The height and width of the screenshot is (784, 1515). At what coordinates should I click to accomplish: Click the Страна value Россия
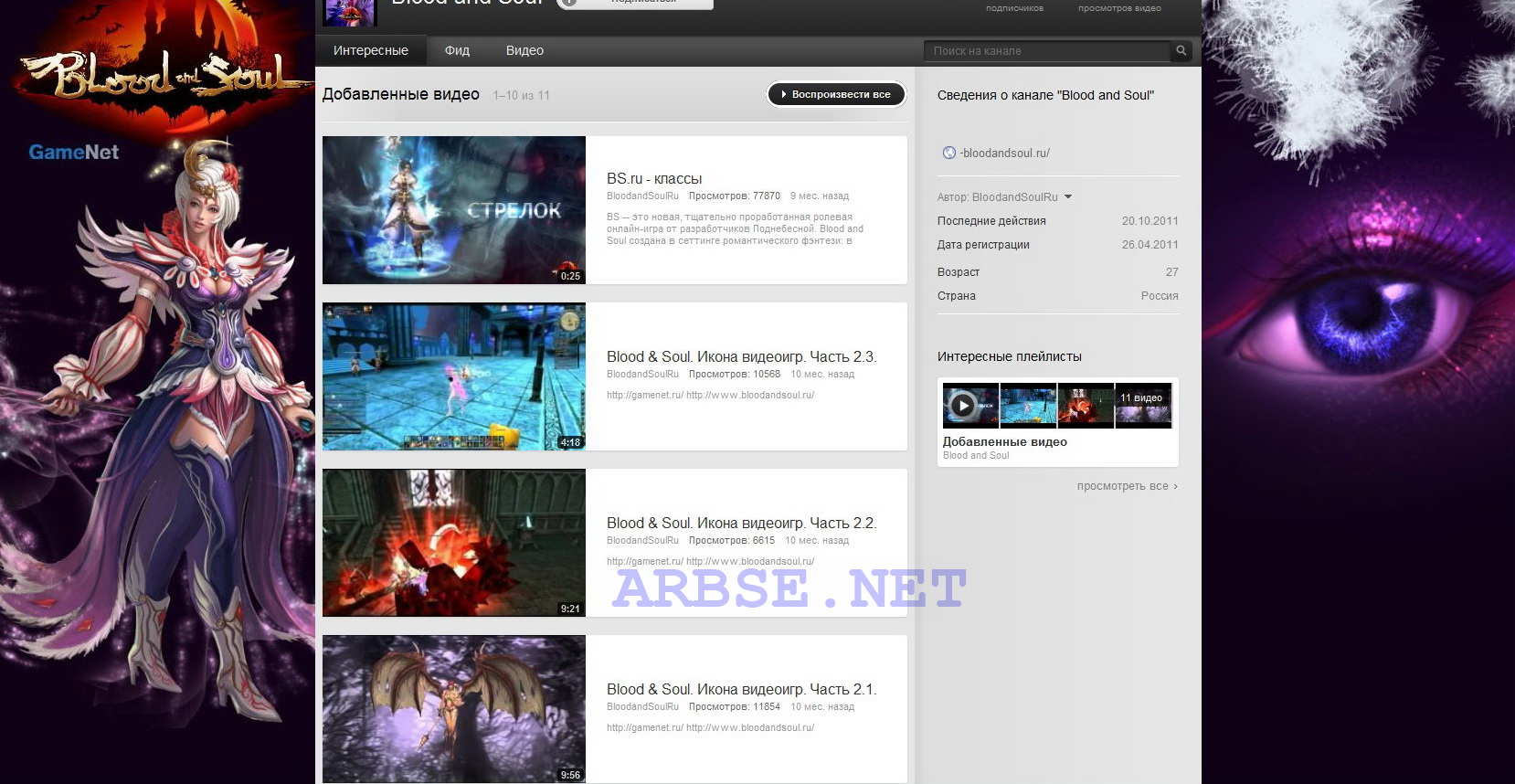[1160, 296]
